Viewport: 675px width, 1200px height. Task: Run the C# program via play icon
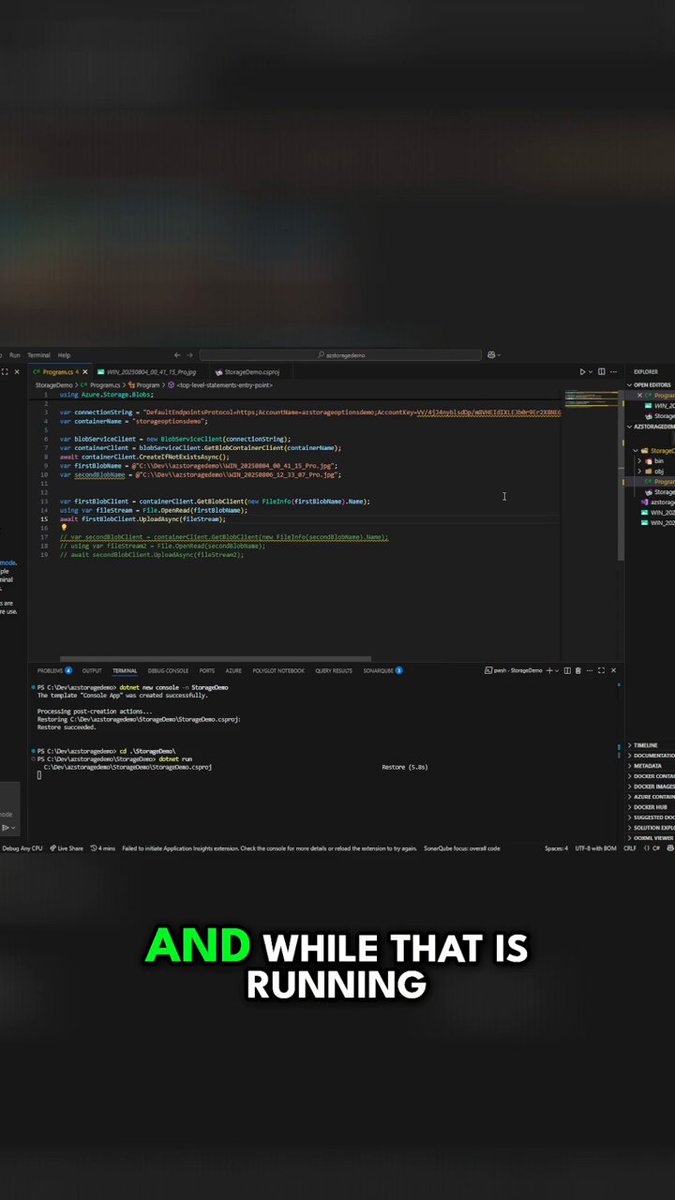[x=583, y=372]
